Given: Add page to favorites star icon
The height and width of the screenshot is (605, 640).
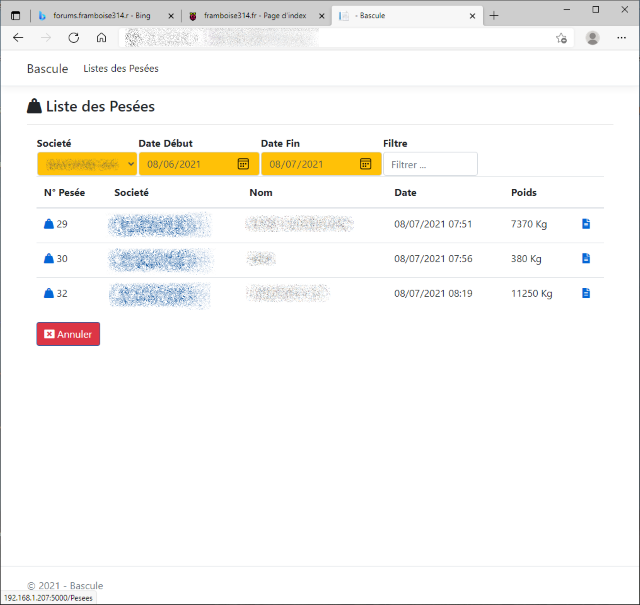Looking at the screenshot, I should pyautogui.click(x=561, y=38).
